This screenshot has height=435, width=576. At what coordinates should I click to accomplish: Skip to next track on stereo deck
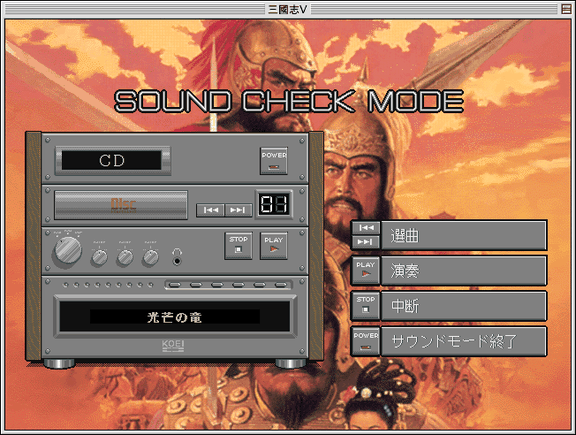pos(238,210)
